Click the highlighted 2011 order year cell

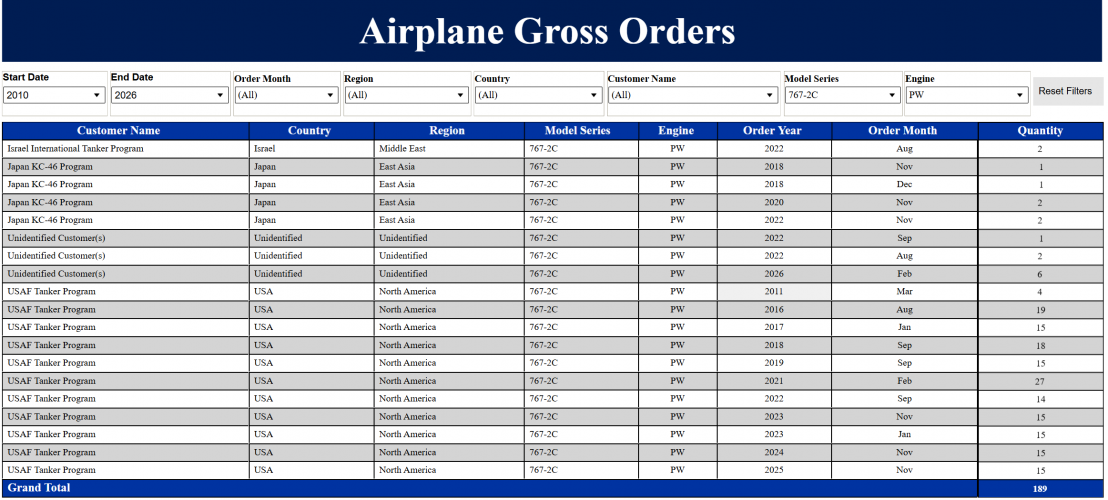click(x=774, y=292)
